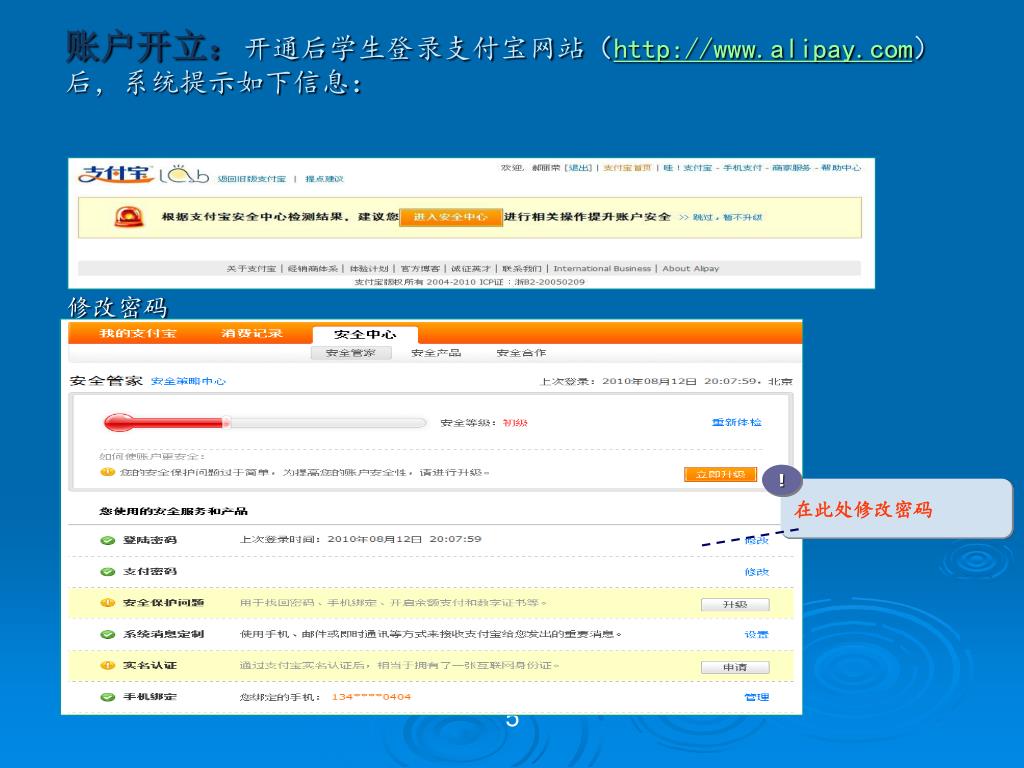Click 修改 link in 登陆密码 row
Screen dimensions: 1024x768
click(x=756, y=540)
